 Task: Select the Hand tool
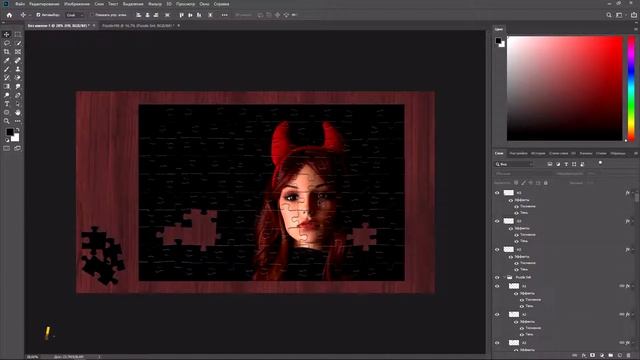click(18, 112)
